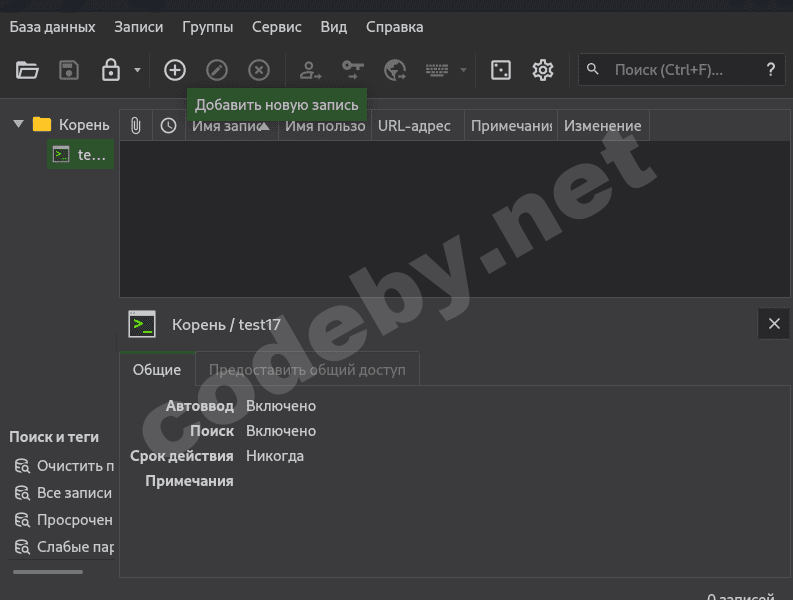Open database folder icon in toolbar

[x=27, y=70]
